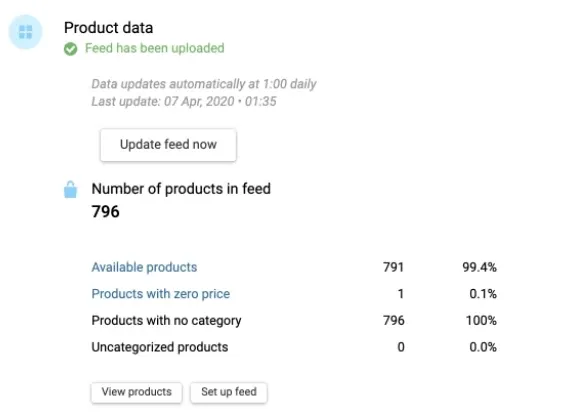Viewport: 564px width, 415px height.
Task: Click the Last update timestamp text
Action: 184,101
